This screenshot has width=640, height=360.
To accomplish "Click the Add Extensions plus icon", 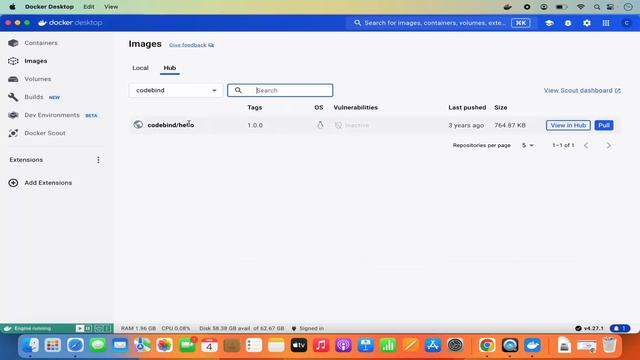I will click(x=13, y=183).
